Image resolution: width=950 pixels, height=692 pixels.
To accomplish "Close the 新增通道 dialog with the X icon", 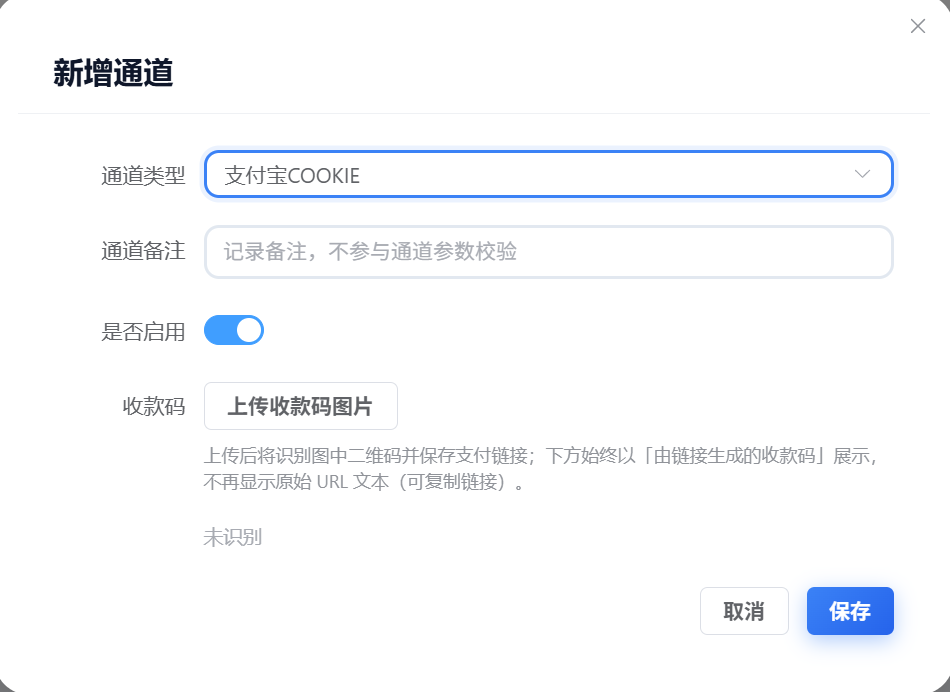I will 918,26.
